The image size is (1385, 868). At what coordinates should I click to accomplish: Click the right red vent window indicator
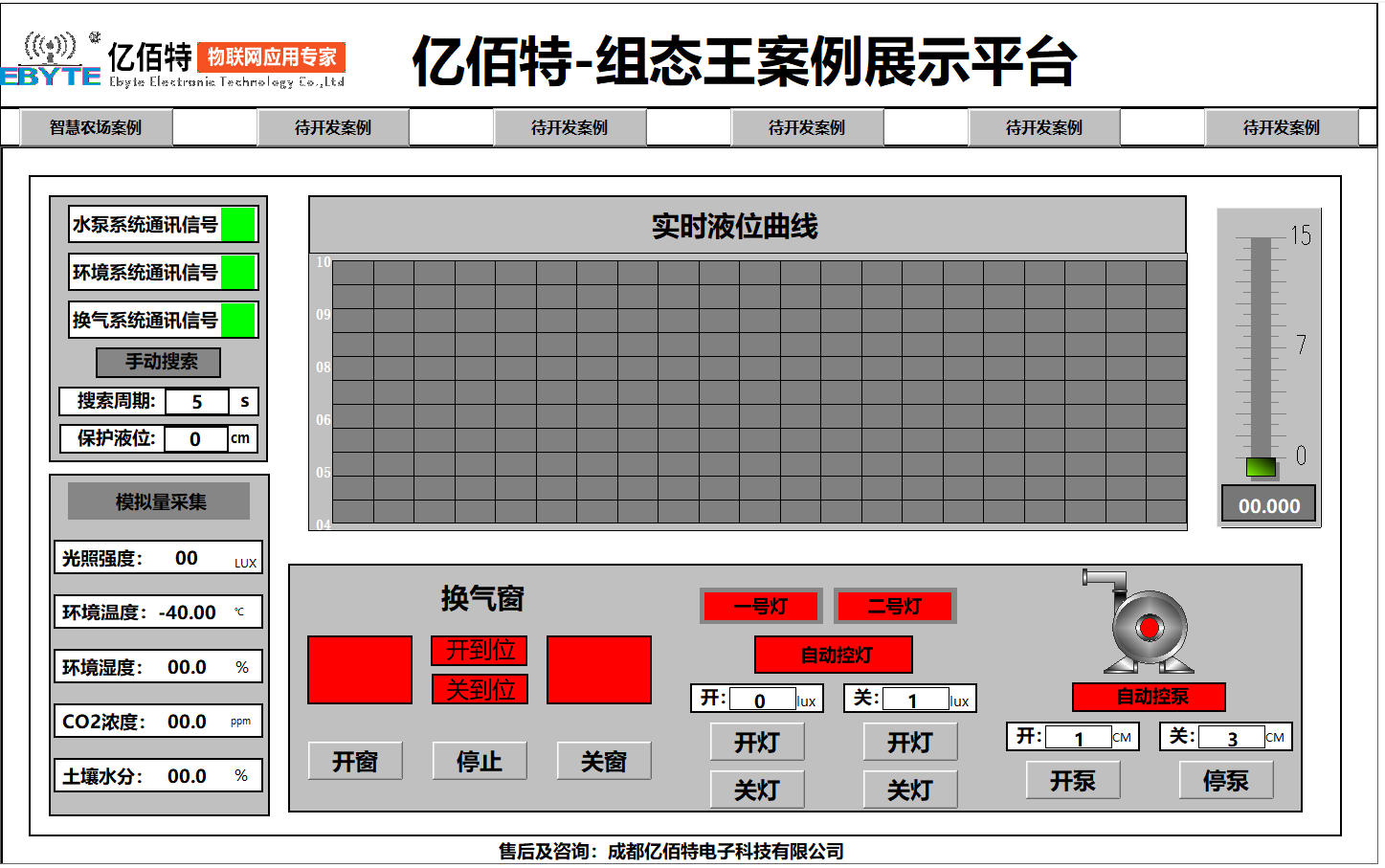[x=597, y=670]
